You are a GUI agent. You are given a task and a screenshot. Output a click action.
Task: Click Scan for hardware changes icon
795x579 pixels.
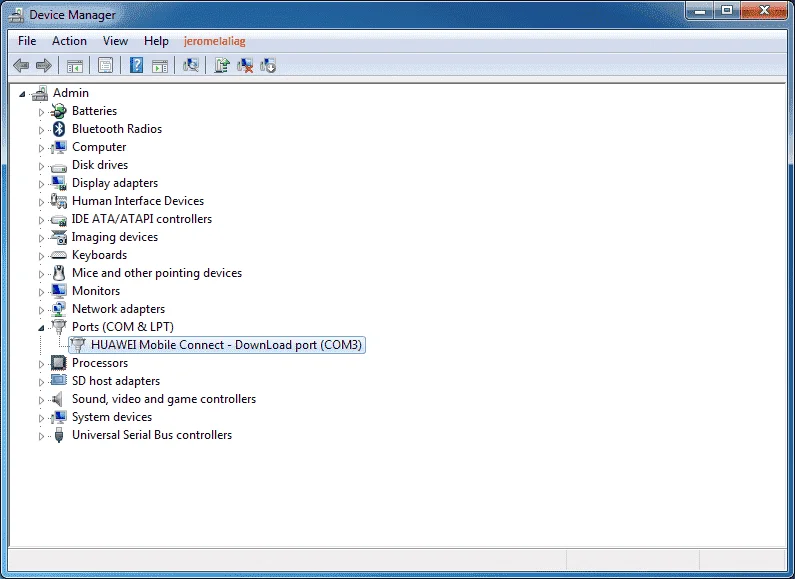tap(191, 65)
